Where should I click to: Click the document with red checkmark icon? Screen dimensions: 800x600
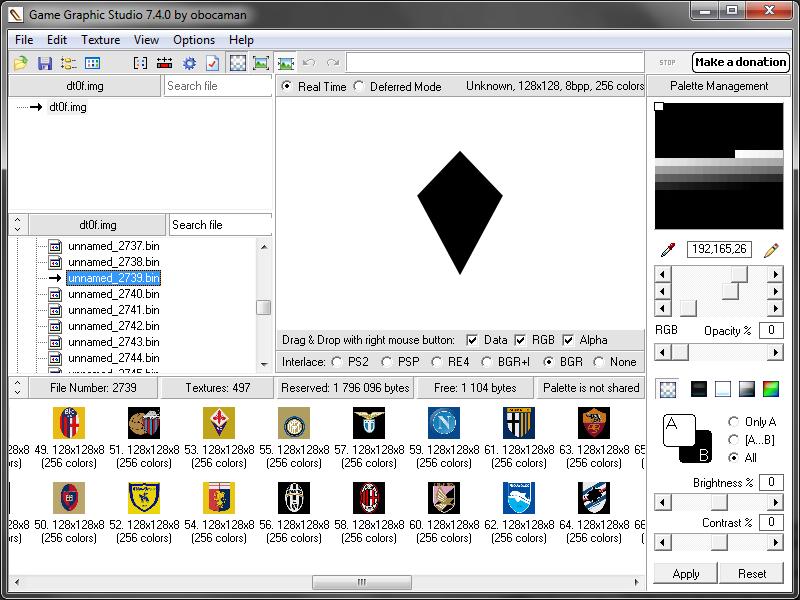(x=212, y=63)
